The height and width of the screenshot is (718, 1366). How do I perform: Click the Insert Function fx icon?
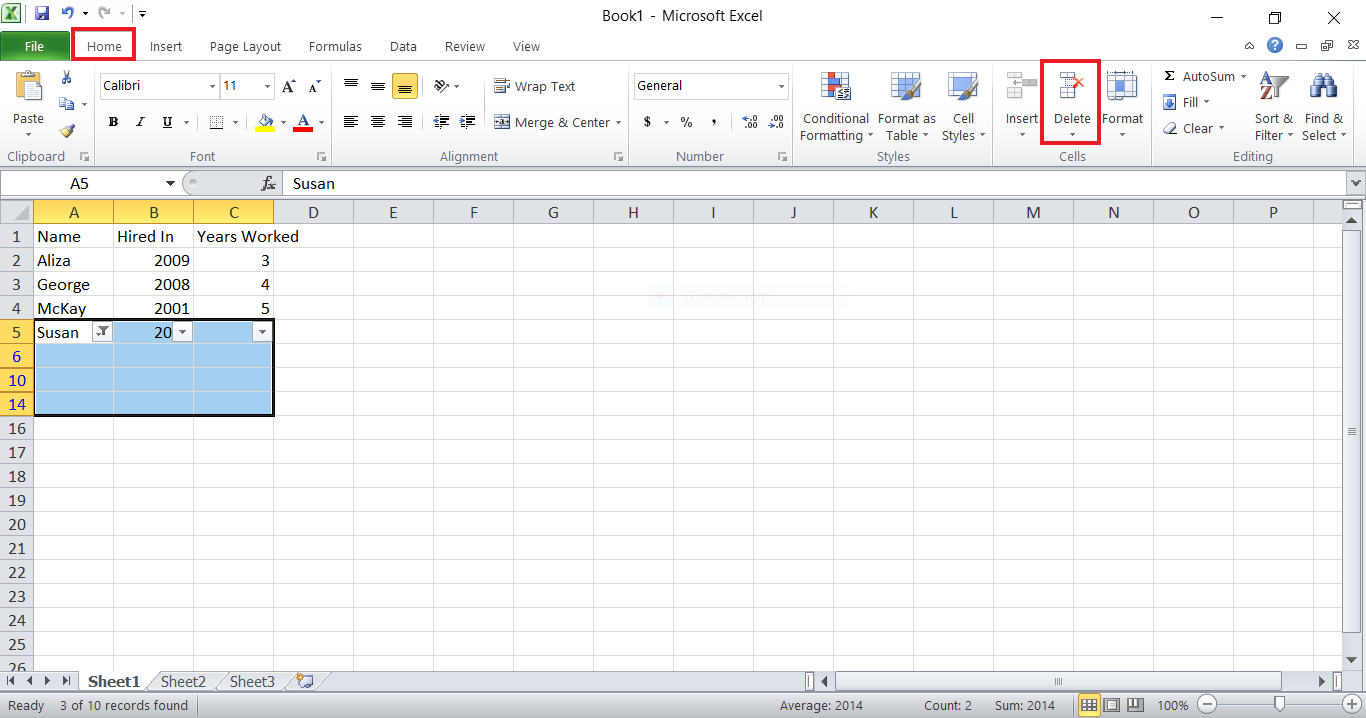(268, 183)
